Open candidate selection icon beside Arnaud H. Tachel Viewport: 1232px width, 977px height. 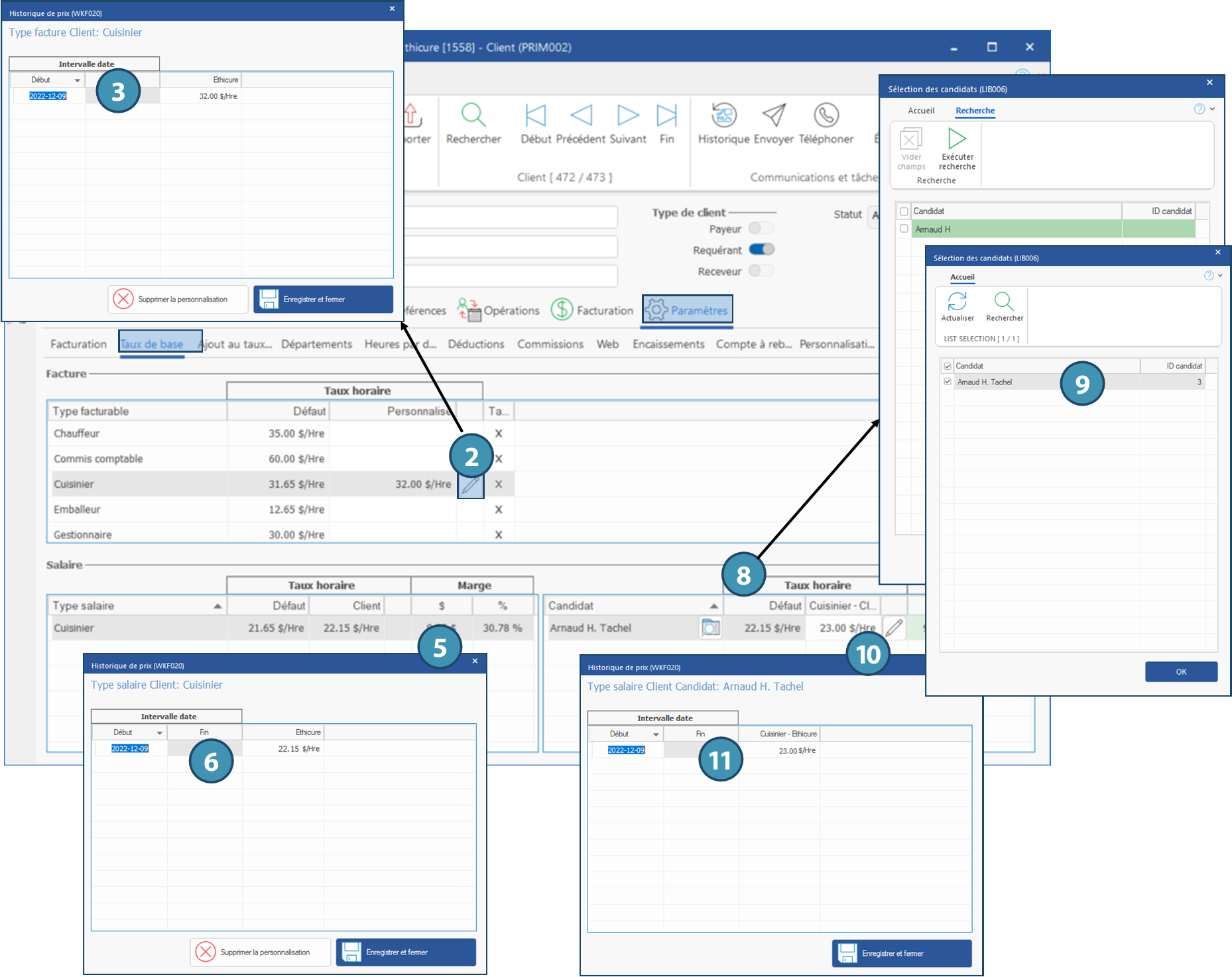pos(710,627)
